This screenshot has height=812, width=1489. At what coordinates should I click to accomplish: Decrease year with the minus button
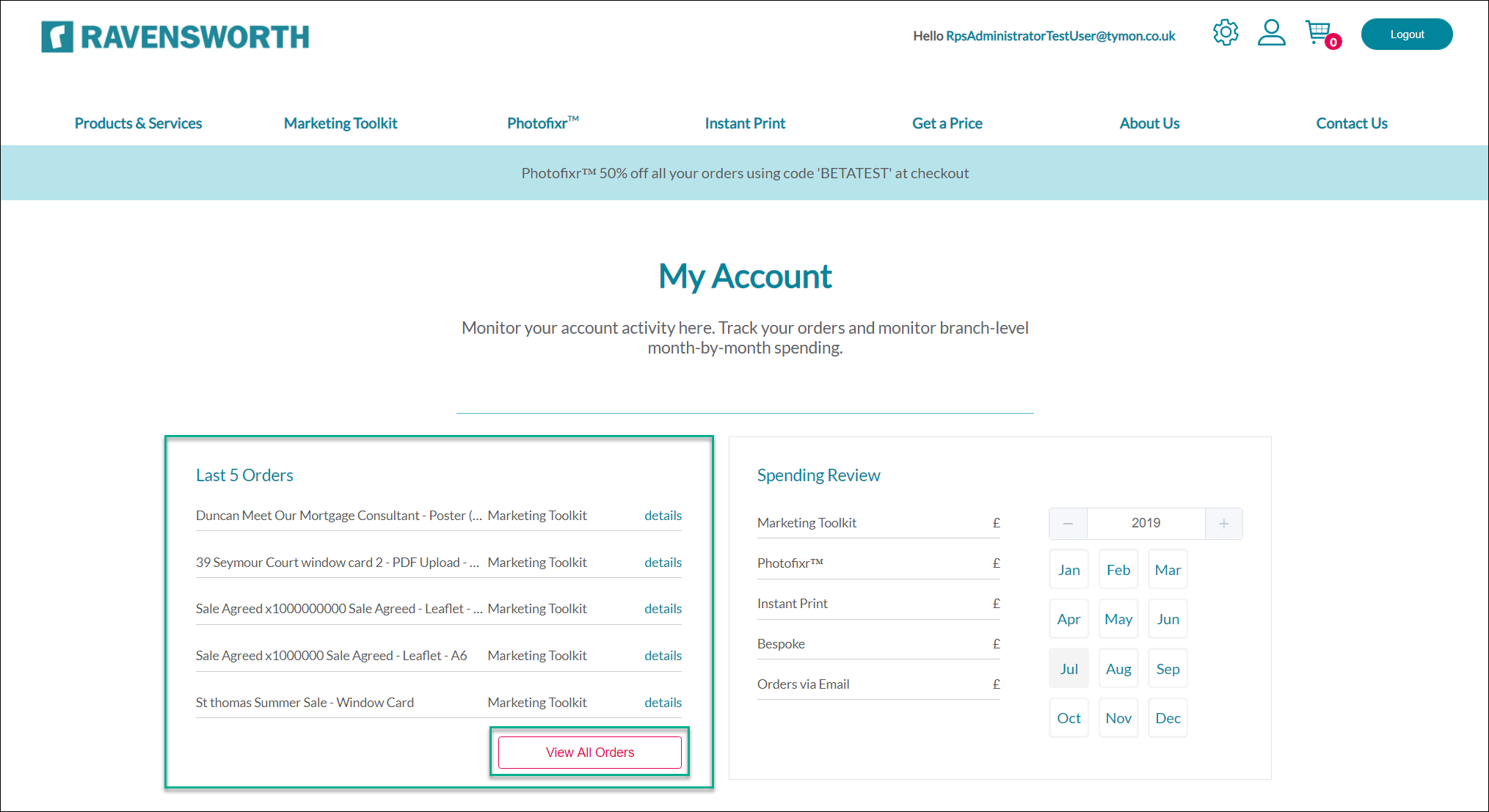pyautogui.click(x=1068, y=523)
